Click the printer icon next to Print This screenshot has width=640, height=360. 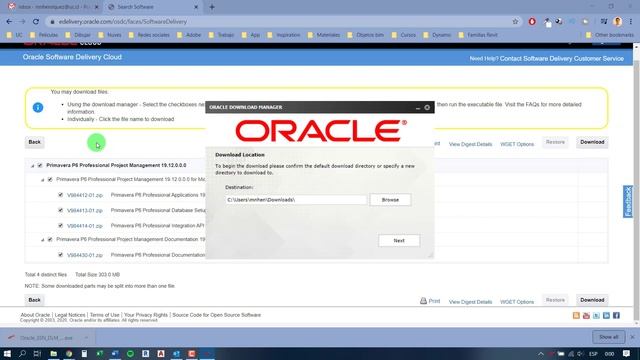point(423,301)
